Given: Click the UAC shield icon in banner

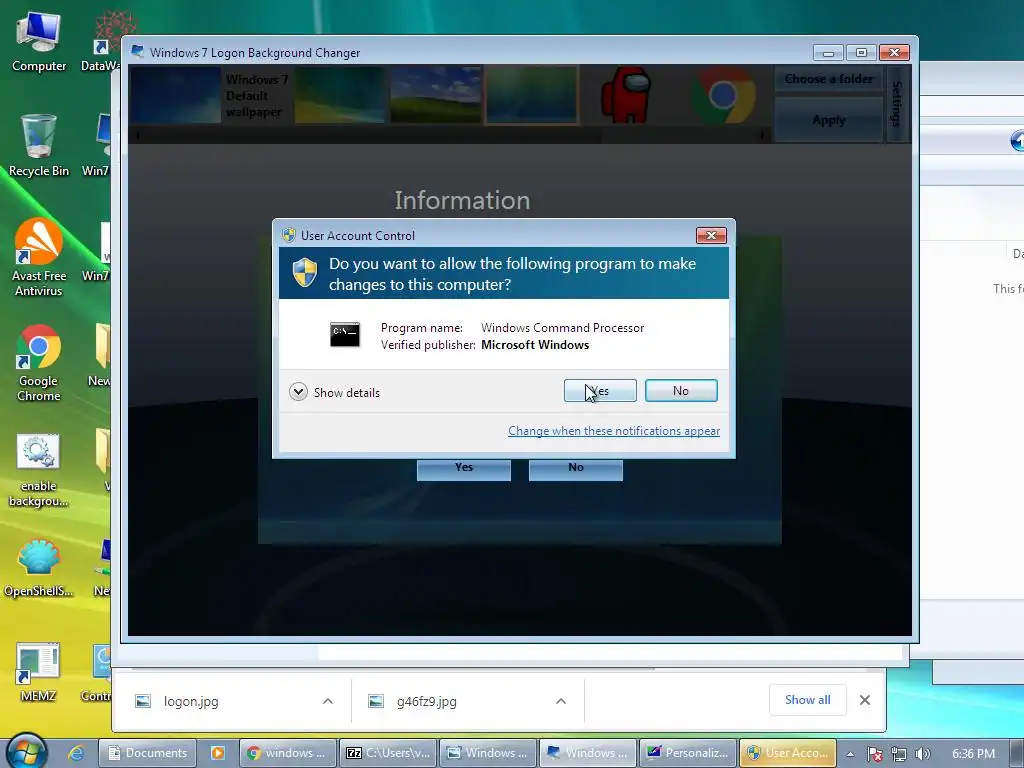Looking at the screenshot, I should (x=304, y=272).
